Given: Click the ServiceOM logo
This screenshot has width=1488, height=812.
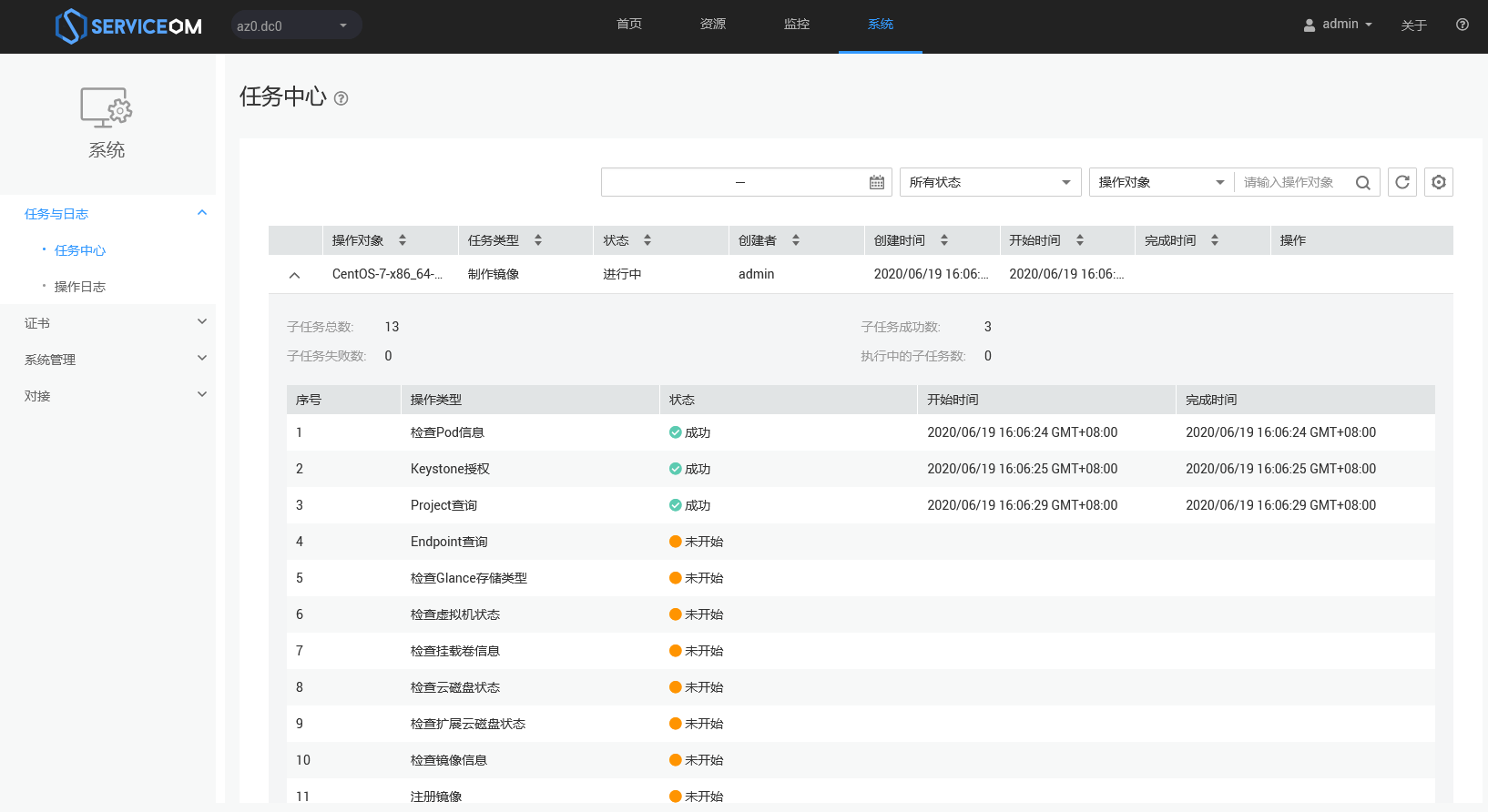Looking at the screenshot, I should pyautogui.click(x=128, y=26).
